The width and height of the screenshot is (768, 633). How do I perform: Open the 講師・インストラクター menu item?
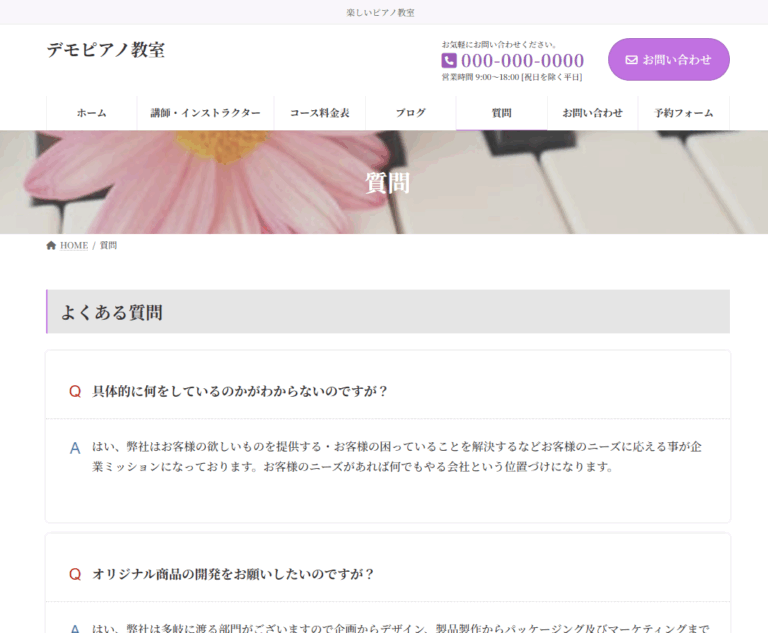(x=205, y=113)
